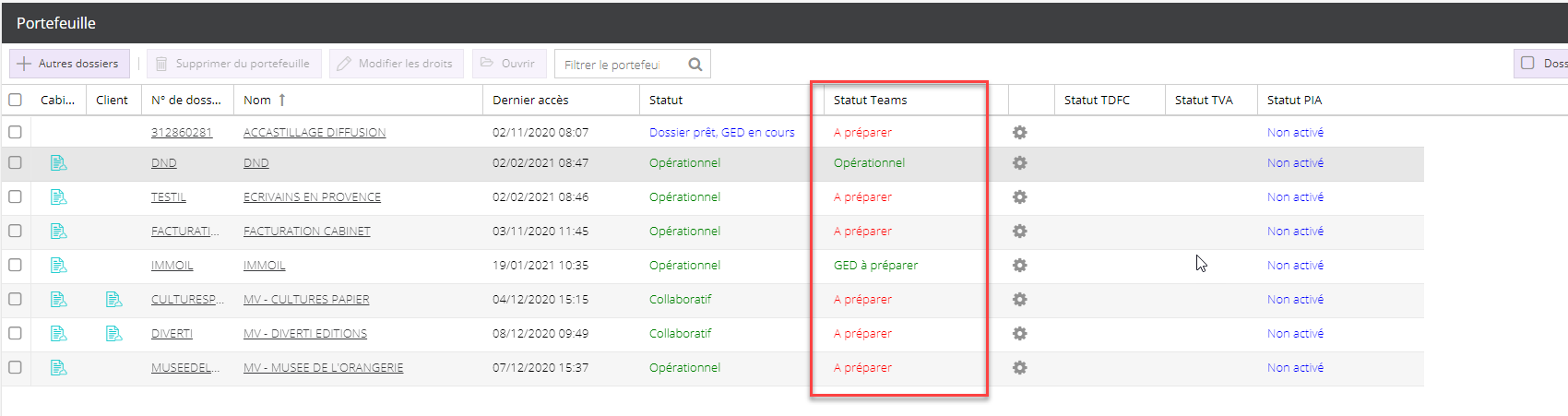Click cabinet document icon in MUSEEDEL row

tap(58, 368)
